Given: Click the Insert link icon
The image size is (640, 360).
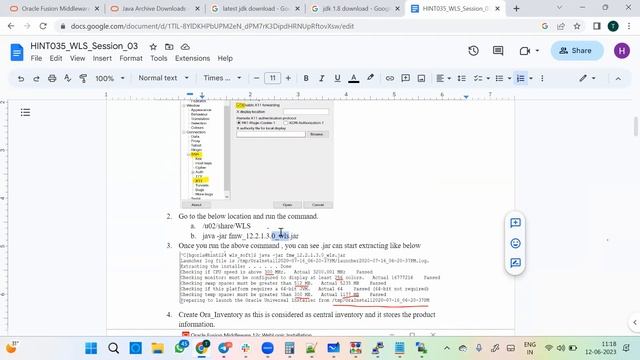Looking at the screenshot, I should click(390, 78).
